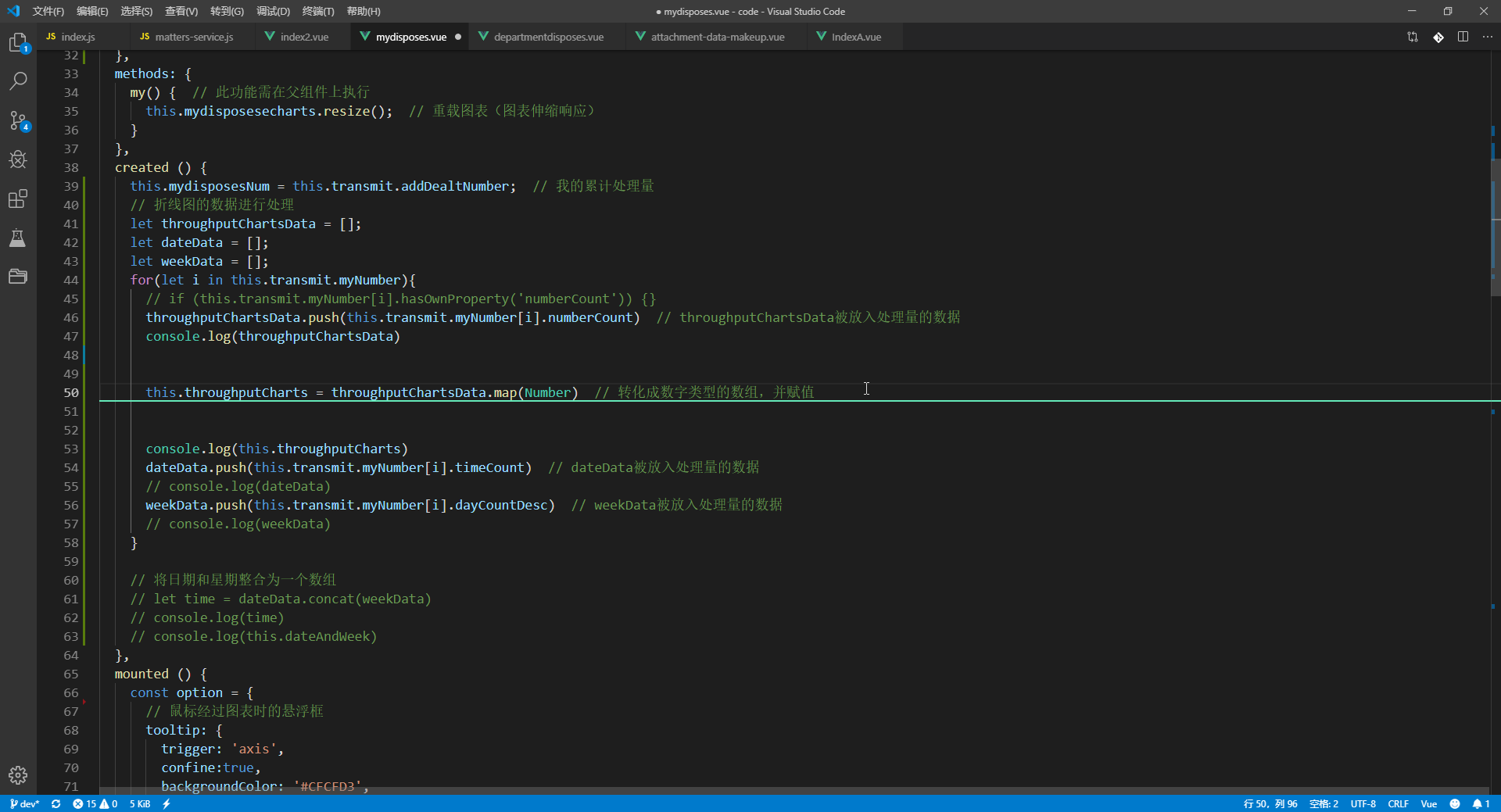Click 'throughputChartsData' declaration on line 41

coord(238,224)
